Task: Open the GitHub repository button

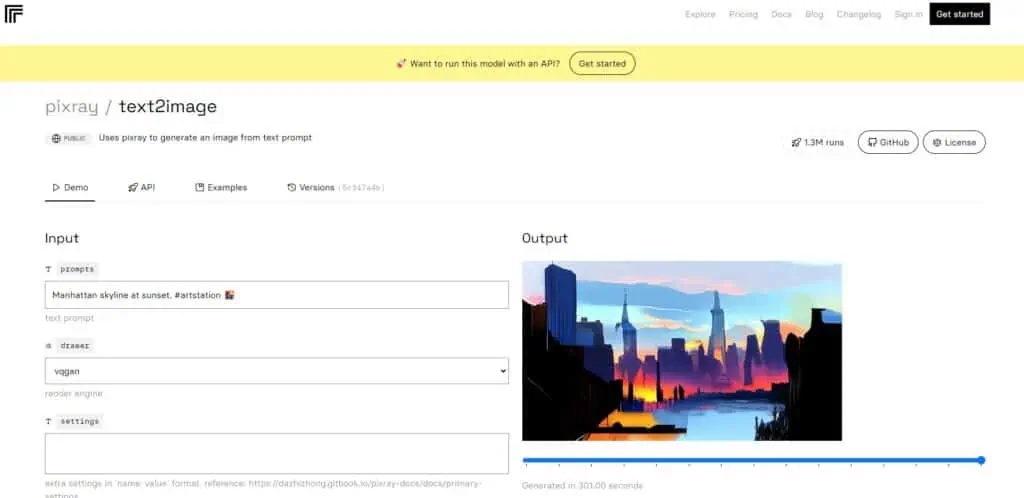Action: coord(888,142)
